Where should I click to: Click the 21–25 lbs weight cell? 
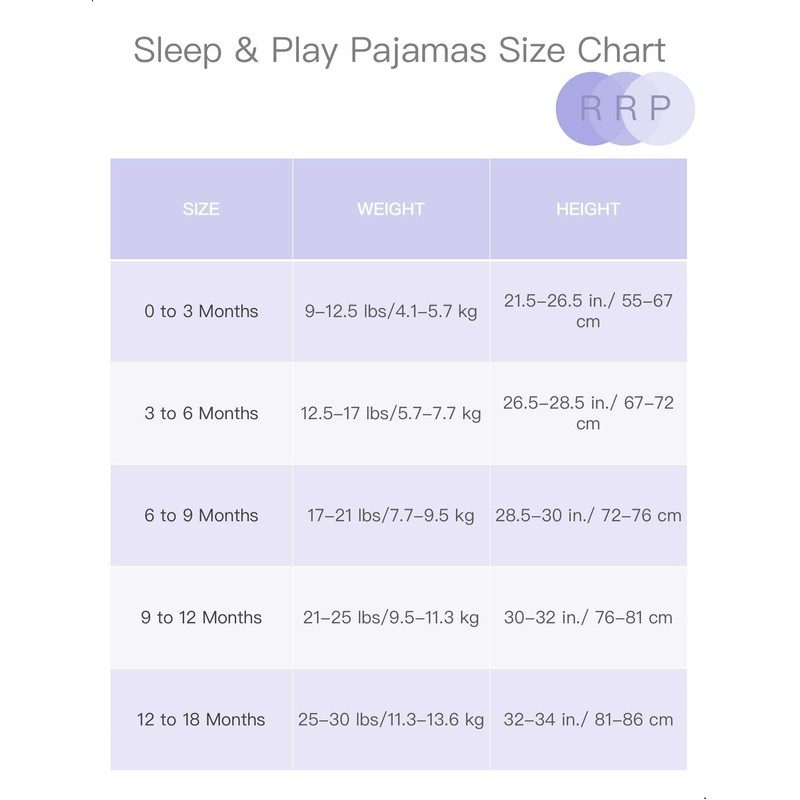pyautogui.click(x=391, y=617)
